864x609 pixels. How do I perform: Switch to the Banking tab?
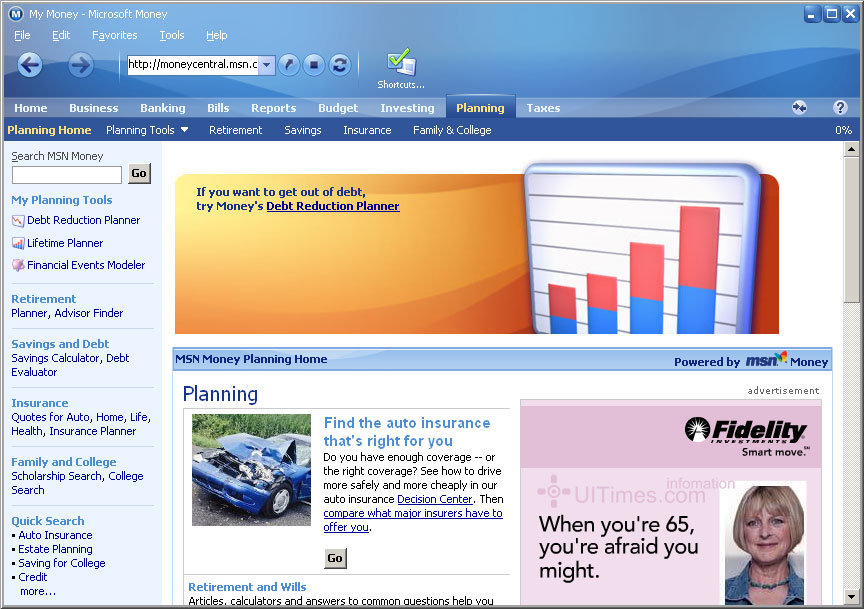click(x=163, y=108)
